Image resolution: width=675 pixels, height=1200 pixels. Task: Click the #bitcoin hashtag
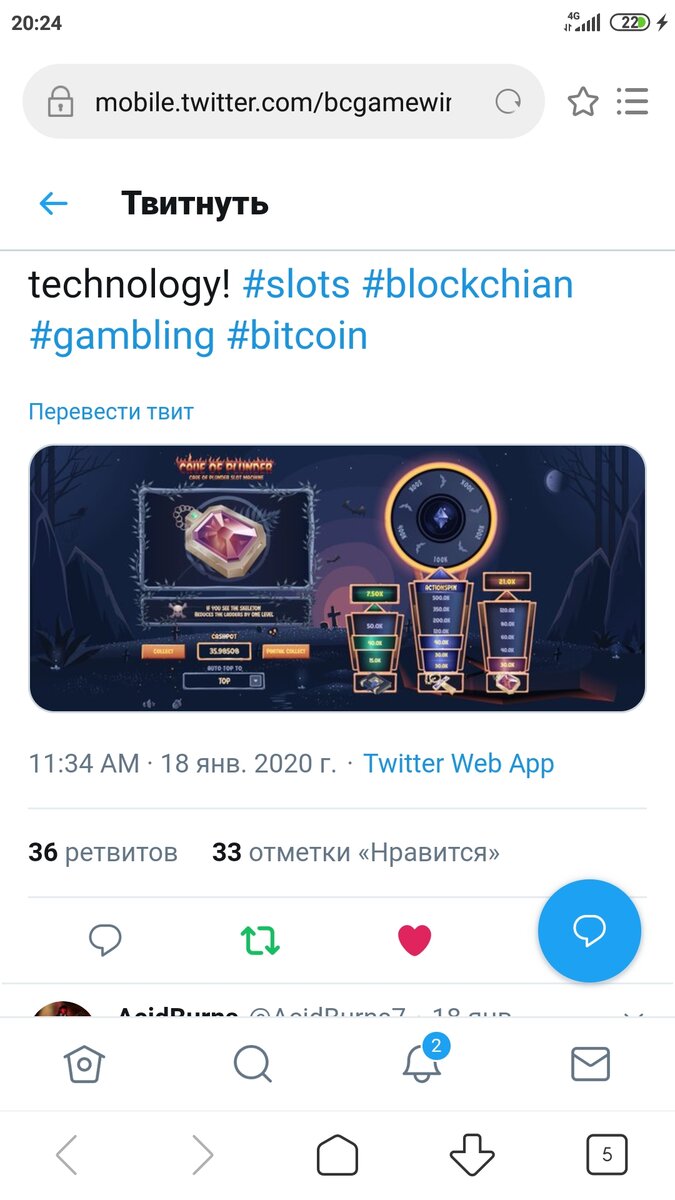click(x=297, y=336)
